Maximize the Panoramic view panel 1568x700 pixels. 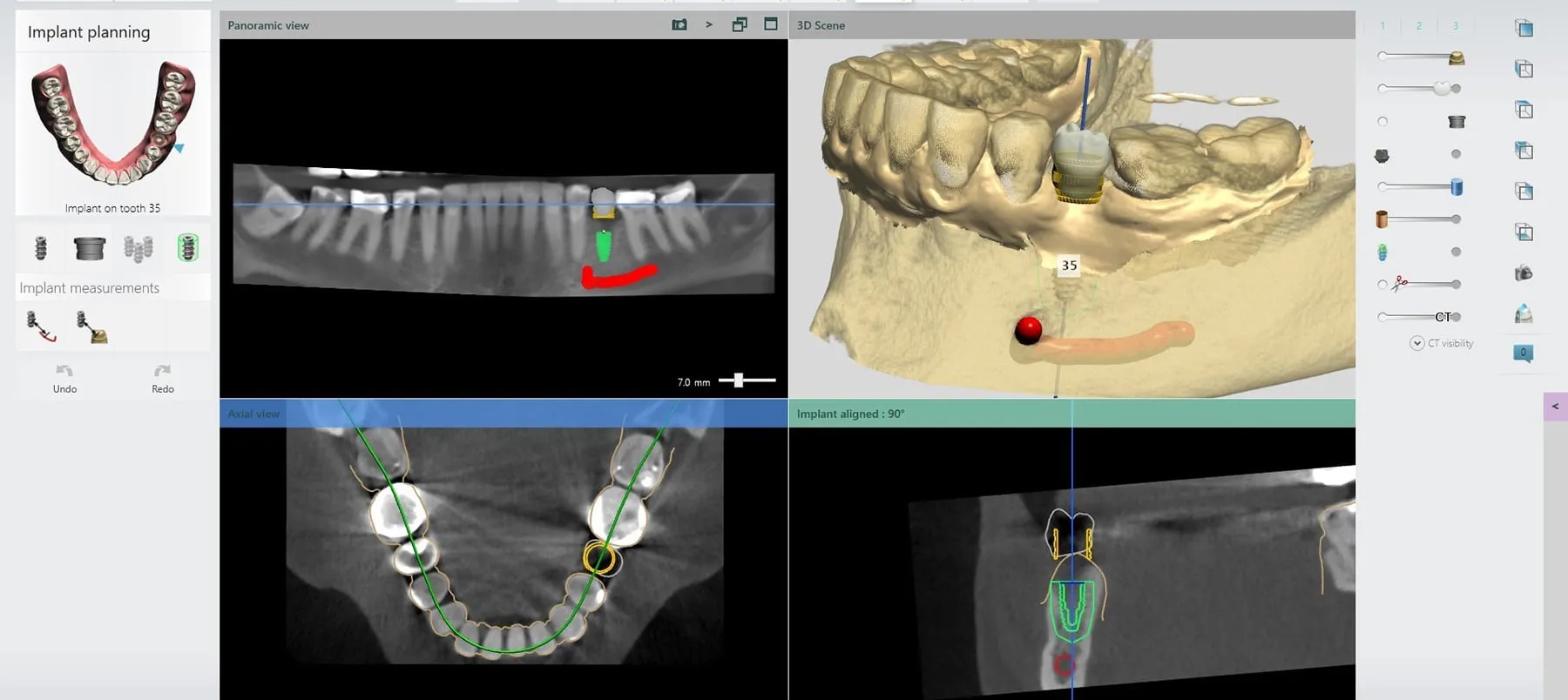(771, 24)
